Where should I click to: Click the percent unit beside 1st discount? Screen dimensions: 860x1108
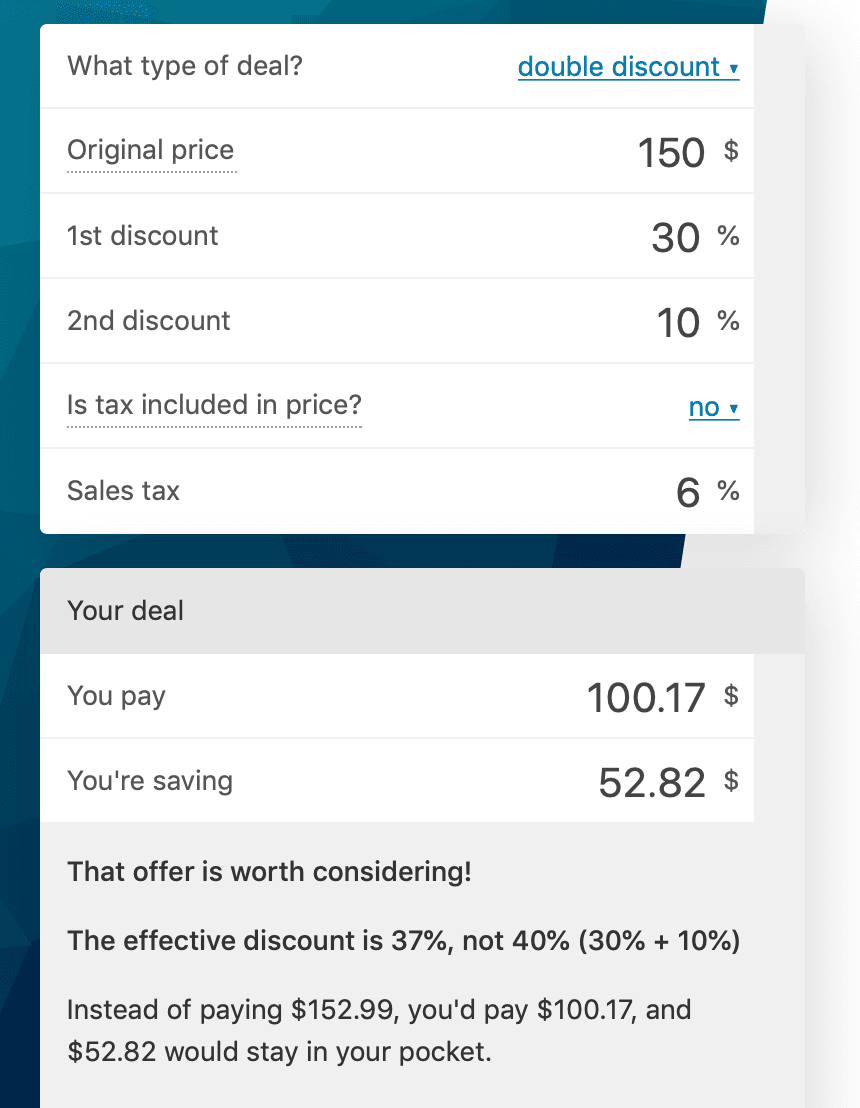tap(728, 237)
